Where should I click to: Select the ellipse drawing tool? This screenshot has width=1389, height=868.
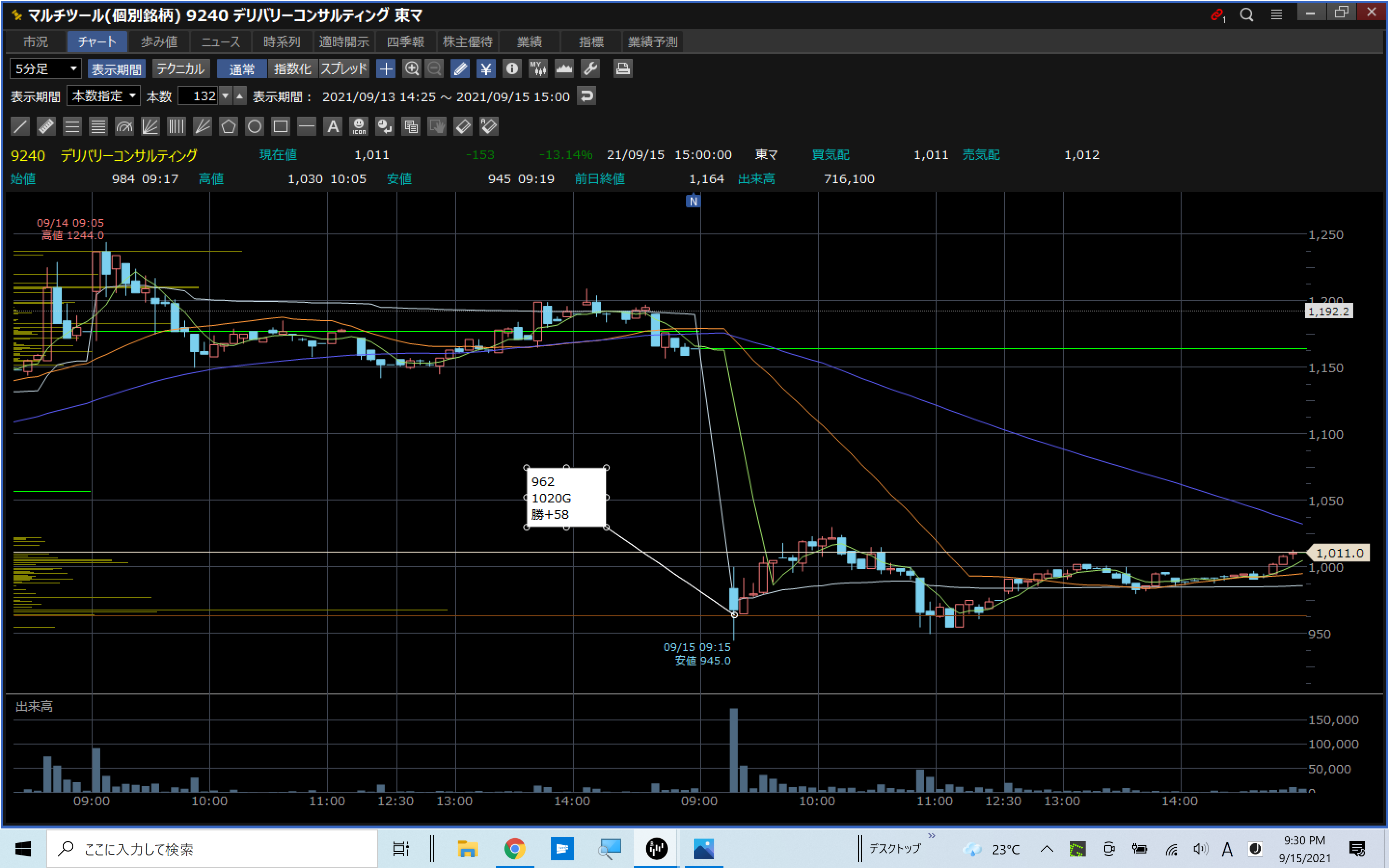pyautogui.click(x=254, y=126)
